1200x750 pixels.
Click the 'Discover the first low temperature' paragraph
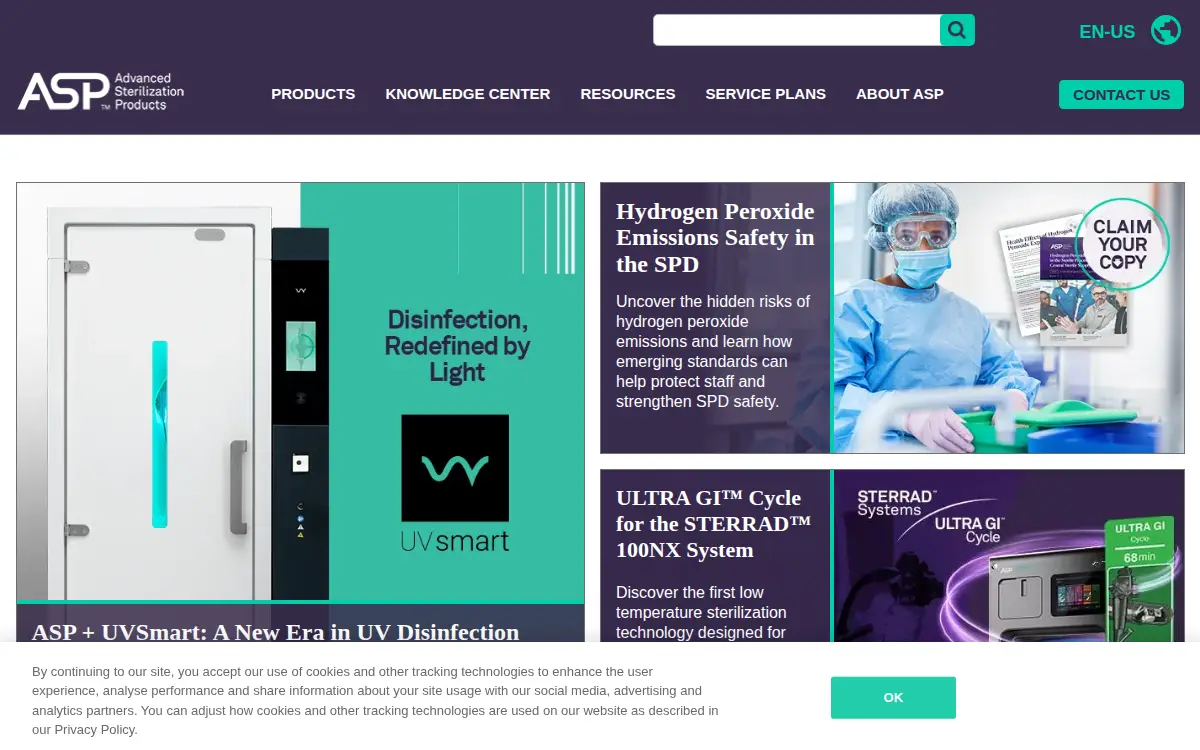(x=702, y=612)
